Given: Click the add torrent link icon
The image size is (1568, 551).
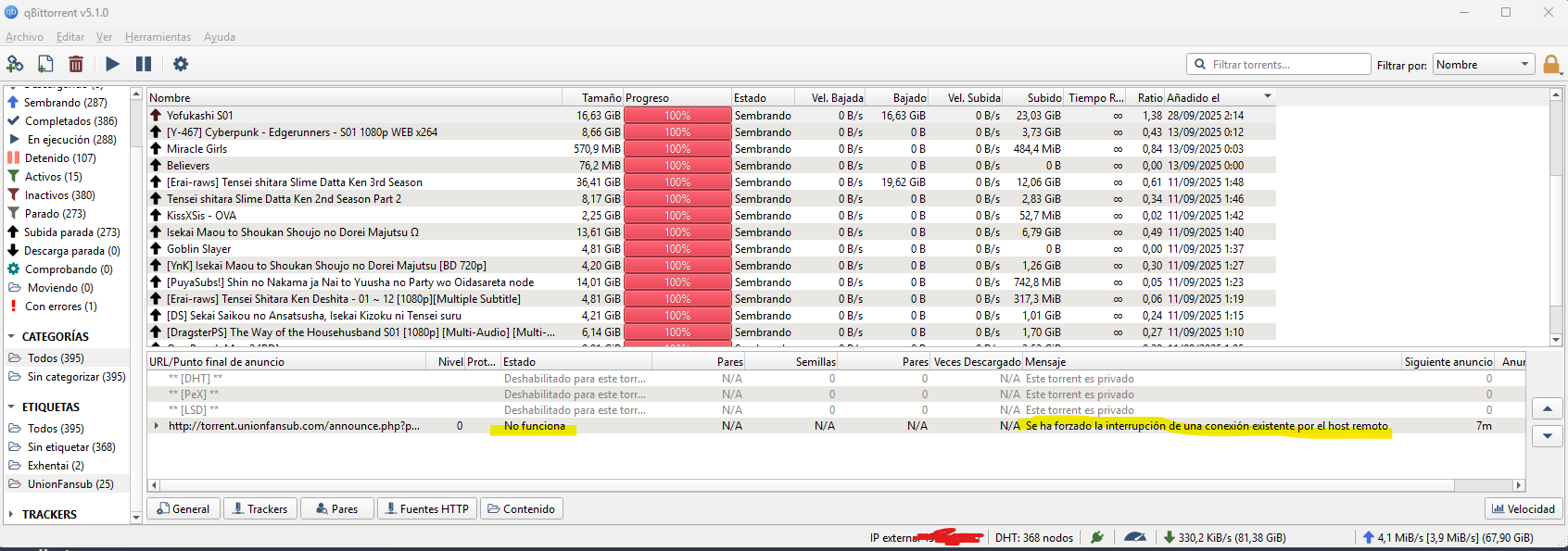Looking at the screenshot, I should 15,64.
